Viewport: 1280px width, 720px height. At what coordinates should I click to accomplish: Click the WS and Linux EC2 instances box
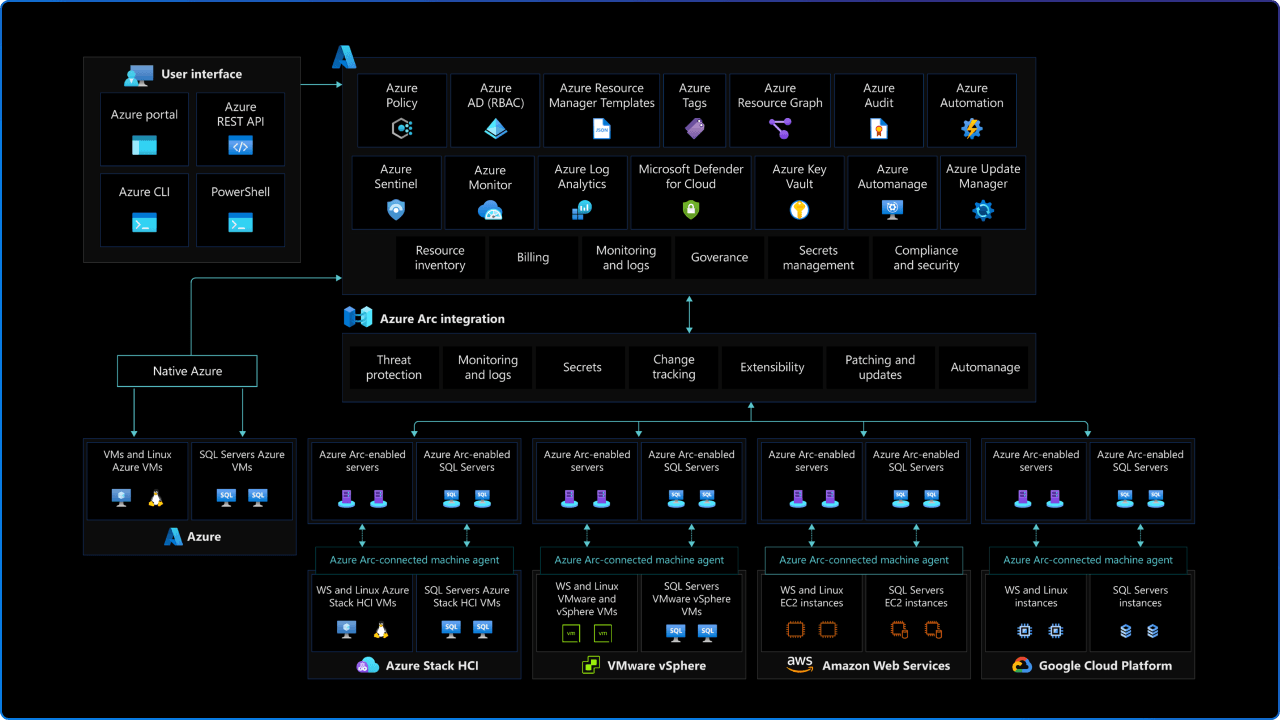[x=811, y=612]
